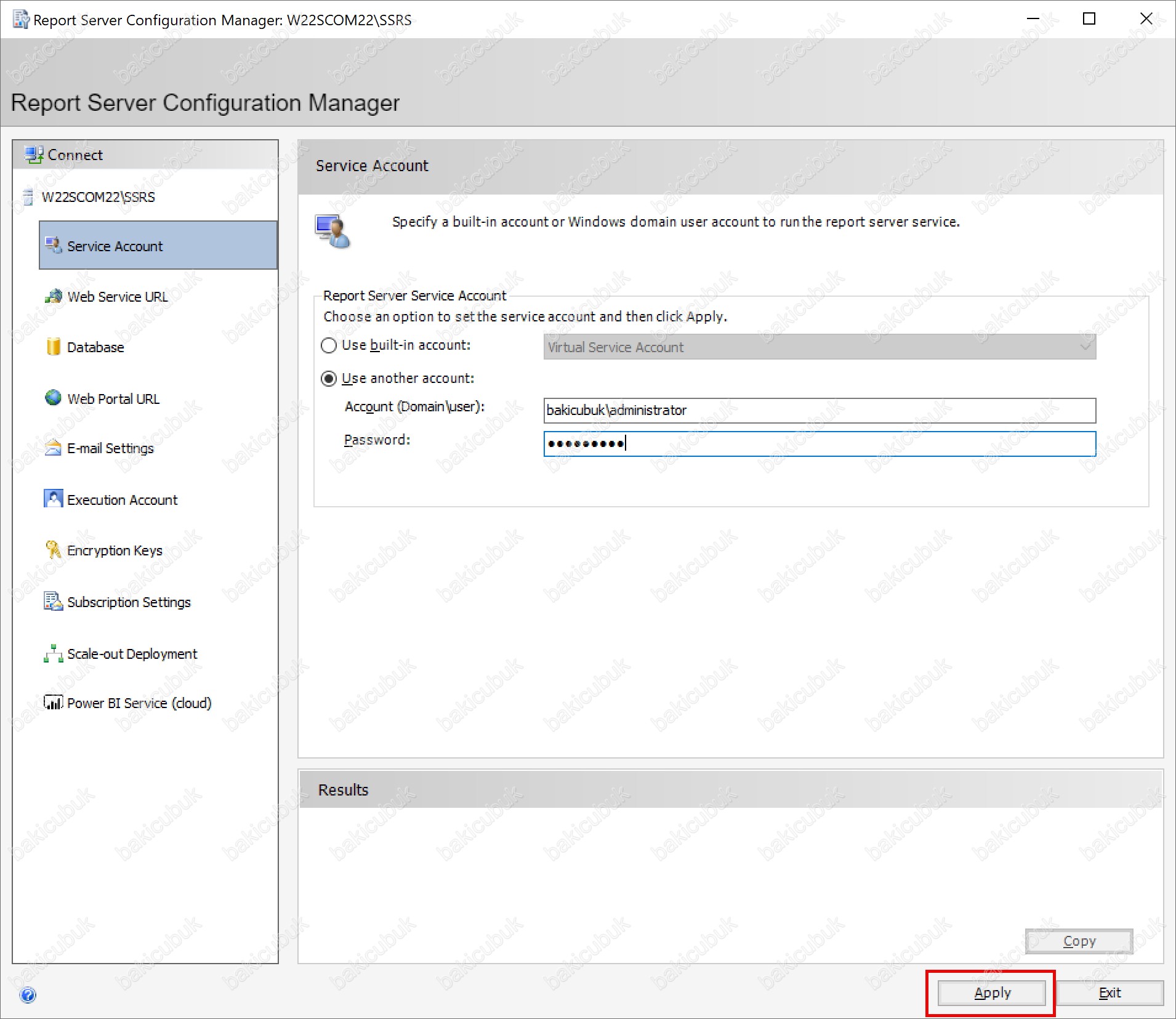Image resolution: width=1176 pixels, height=1019 pixels.
Task: Close the Configuration Manager window
Action: click(x=1146, y=19)
